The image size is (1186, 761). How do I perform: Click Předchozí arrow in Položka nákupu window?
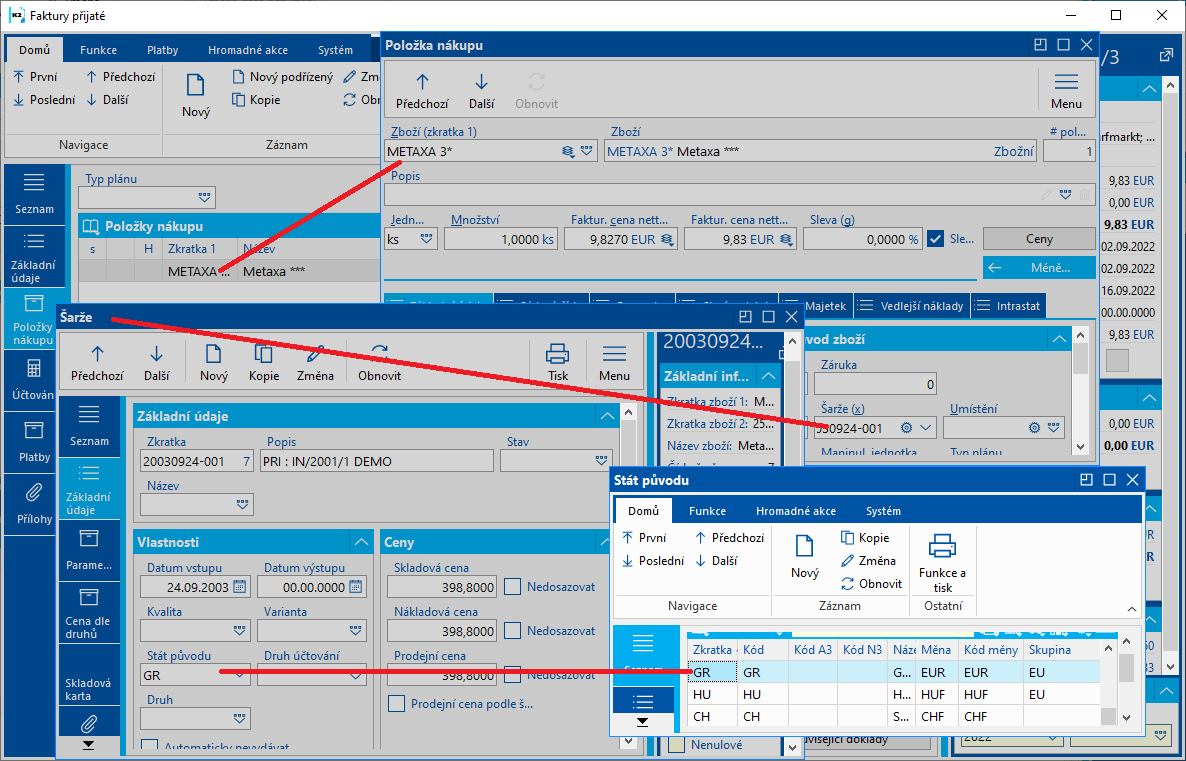point(422,90)
